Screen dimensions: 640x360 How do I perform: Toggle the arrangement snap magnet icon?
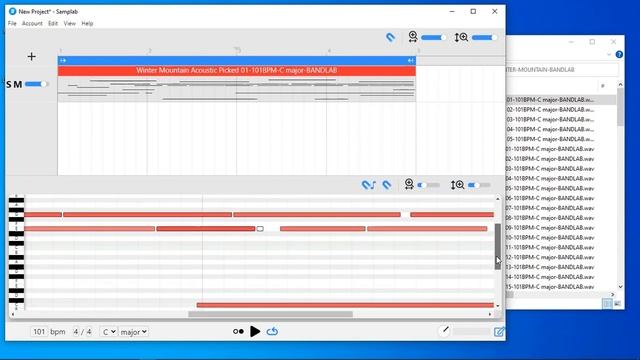(391, 38)
